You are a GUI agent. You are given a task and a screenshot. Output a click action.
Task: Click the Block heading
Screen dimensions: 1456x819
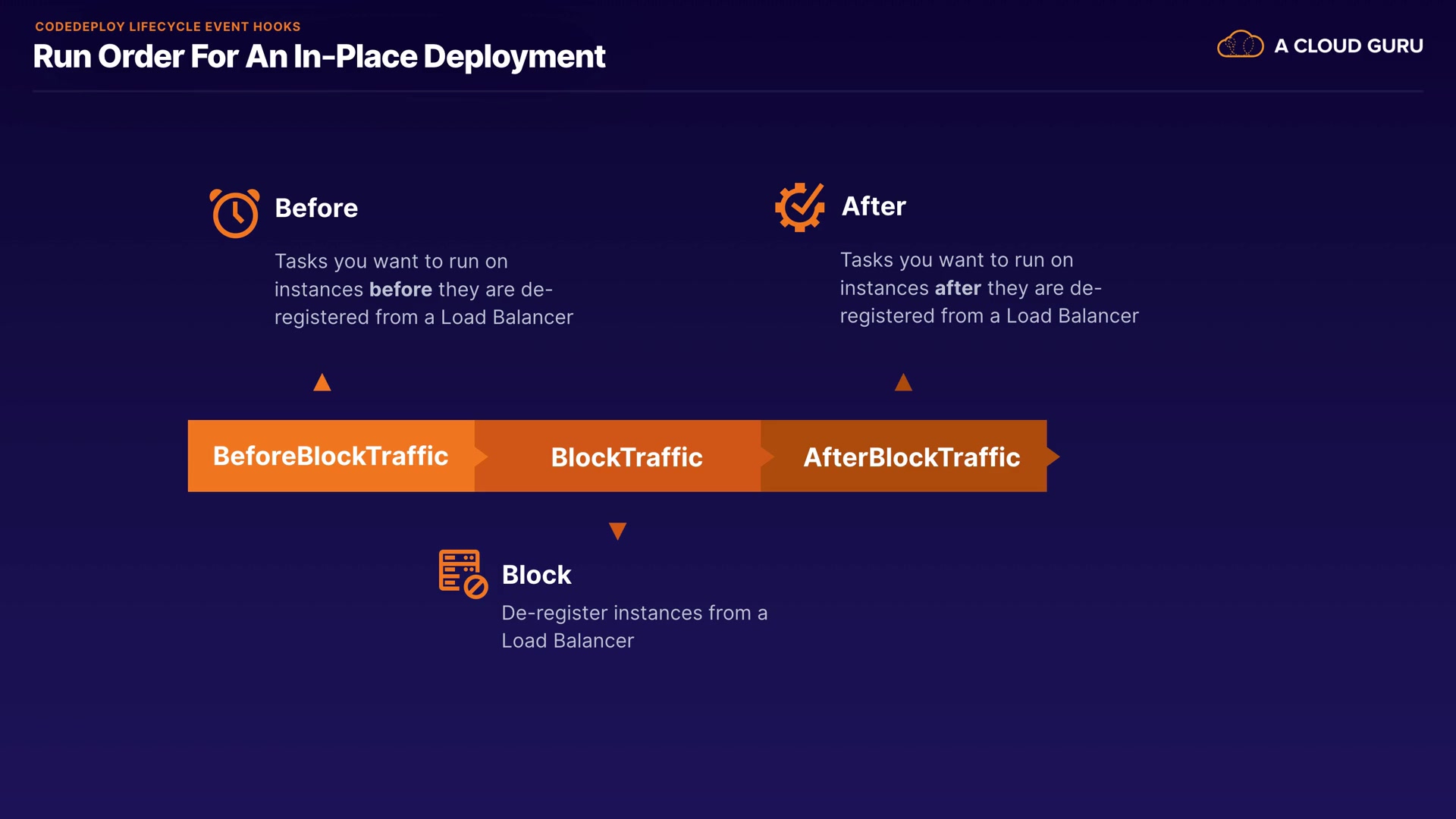(536, 575)
